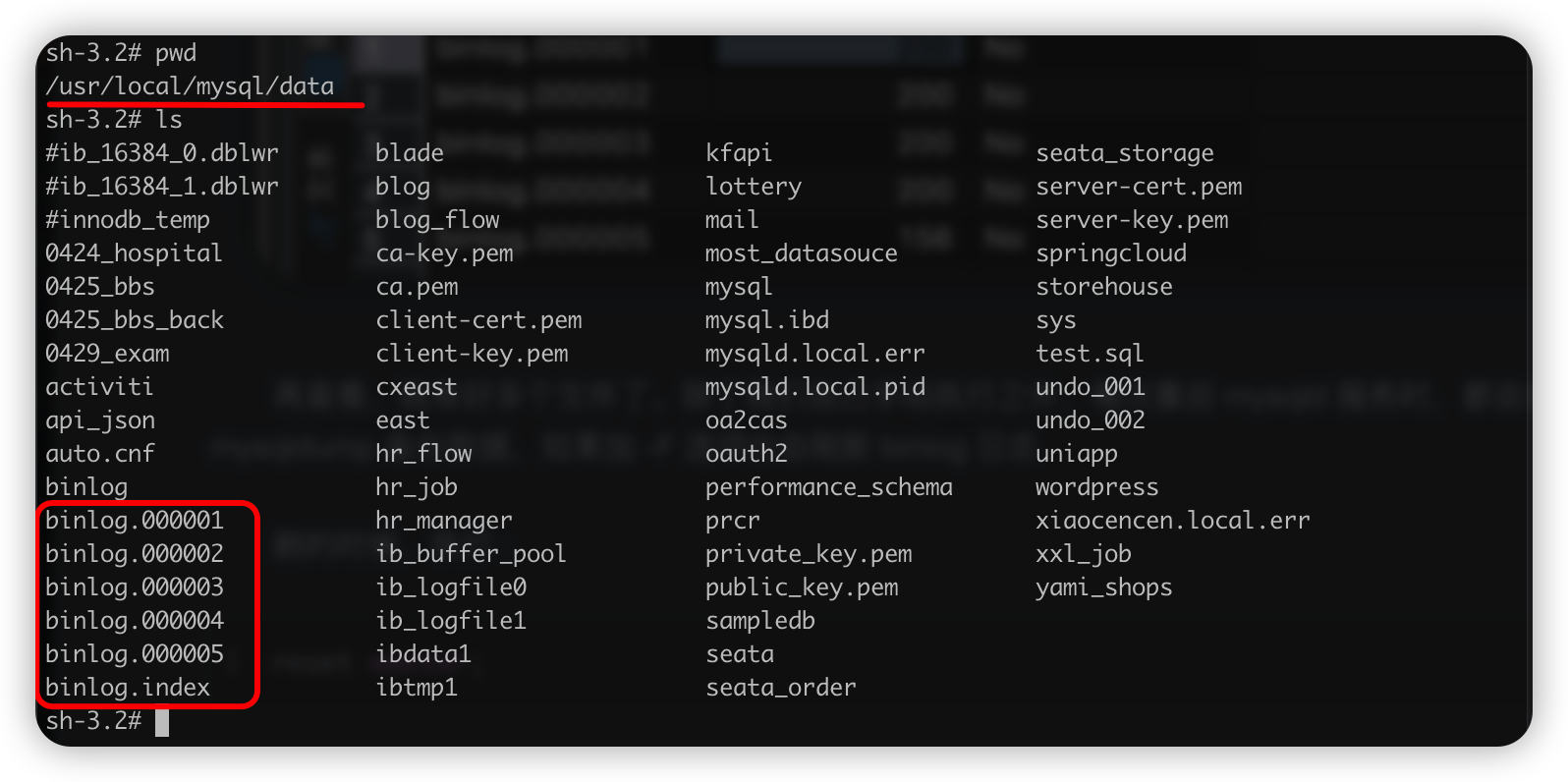Click the yami_shops directory name

1103,587
